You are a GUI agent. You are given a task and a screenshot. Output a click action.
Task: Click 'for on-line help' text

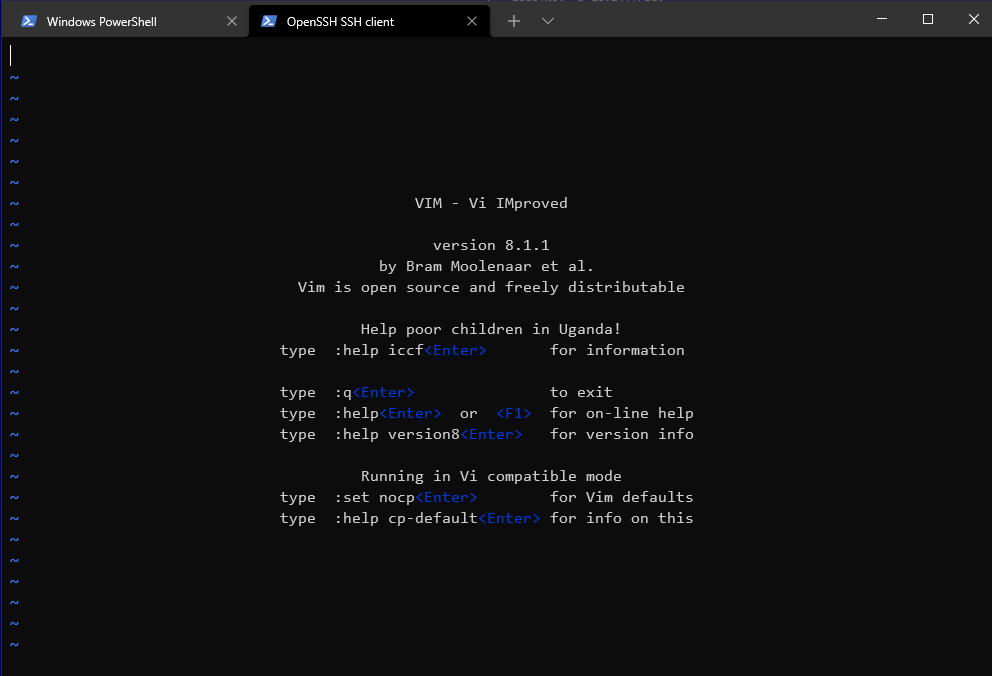click(x=622, y=413)
